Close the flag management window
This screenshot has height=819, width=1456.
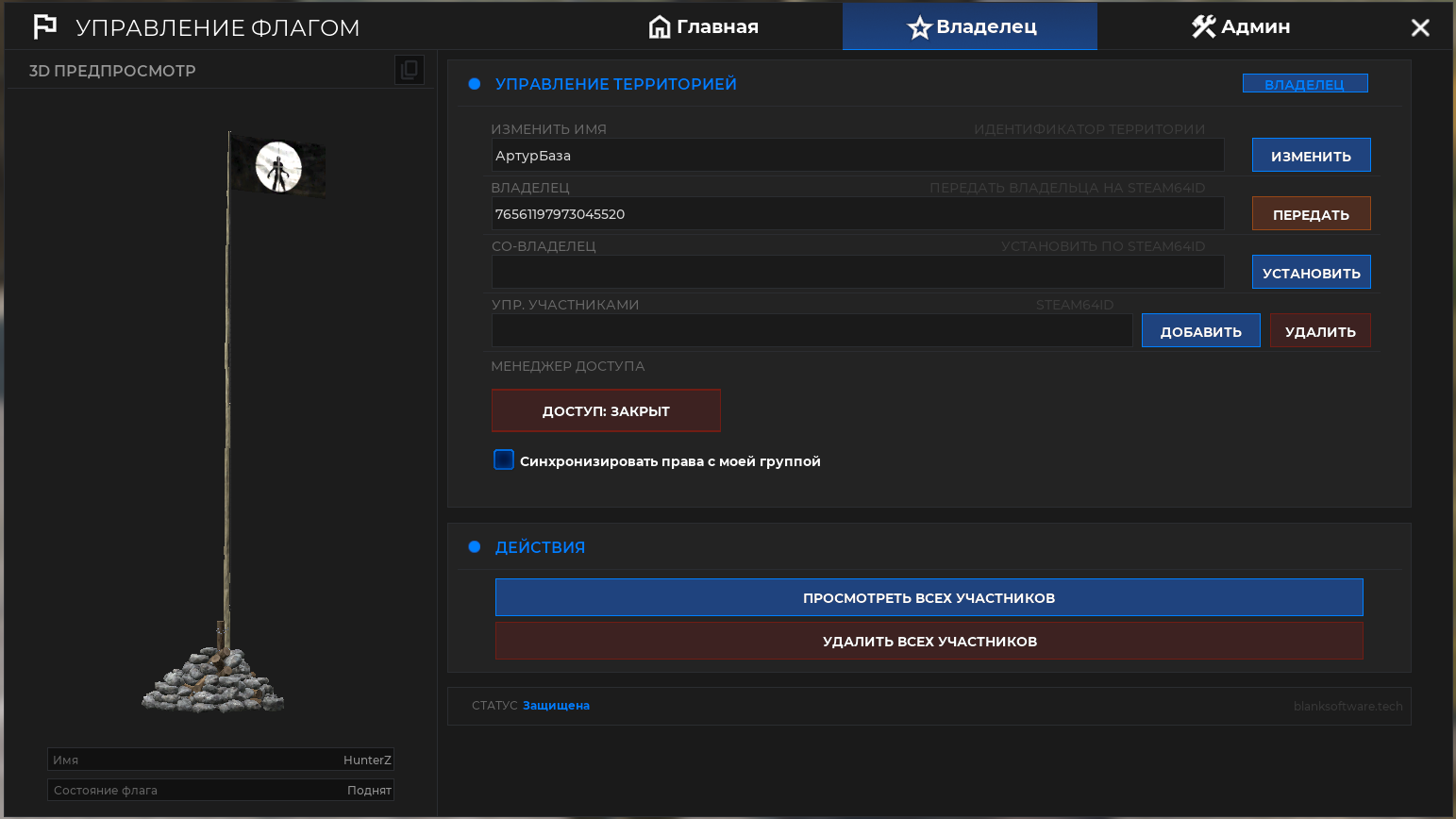tap(1420, 28)
